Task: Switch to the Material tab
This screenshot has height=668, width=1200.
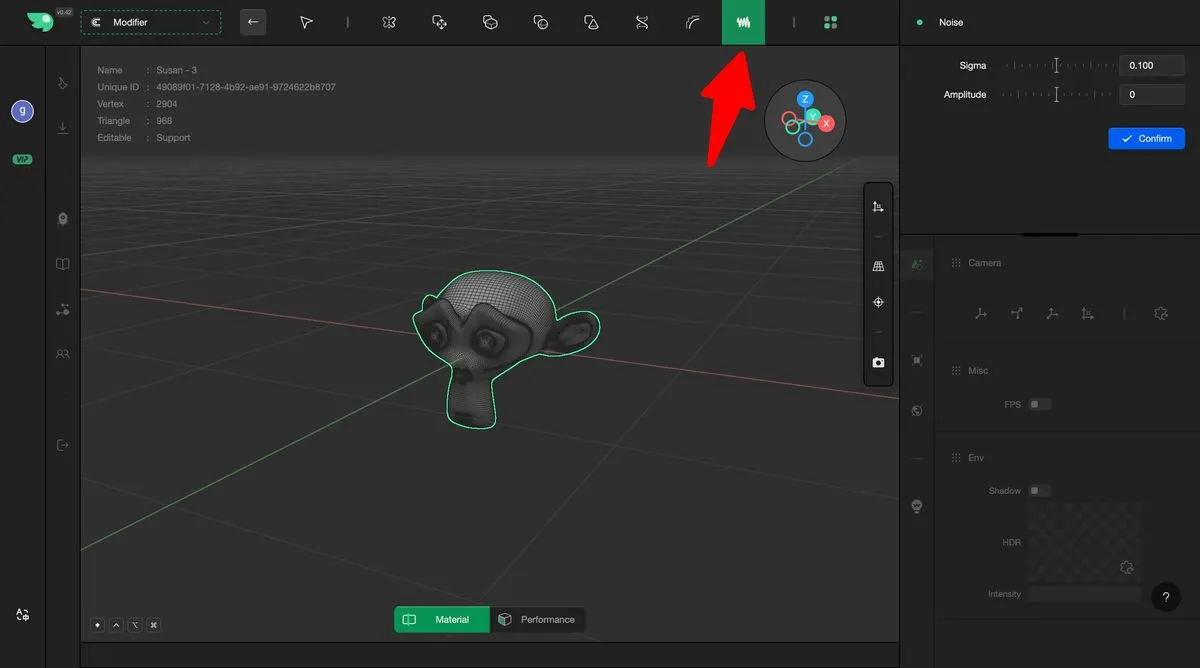Action: pyautogui.click(x=442, y=620)
